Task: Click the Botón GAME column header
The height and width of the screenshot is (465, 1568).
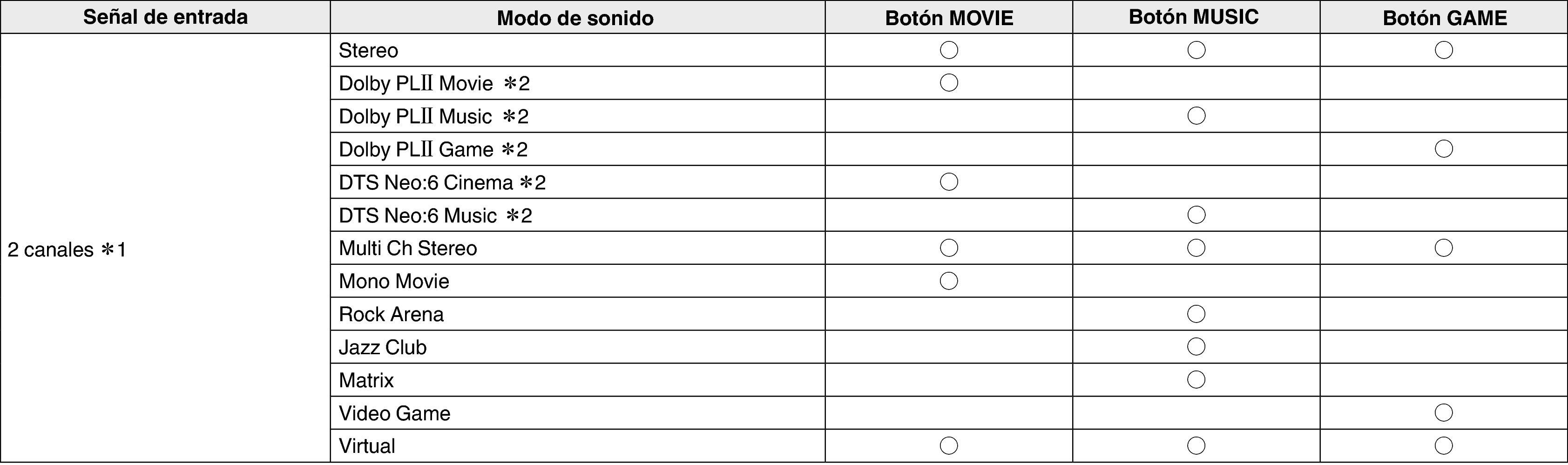Action: (1445, 18)
